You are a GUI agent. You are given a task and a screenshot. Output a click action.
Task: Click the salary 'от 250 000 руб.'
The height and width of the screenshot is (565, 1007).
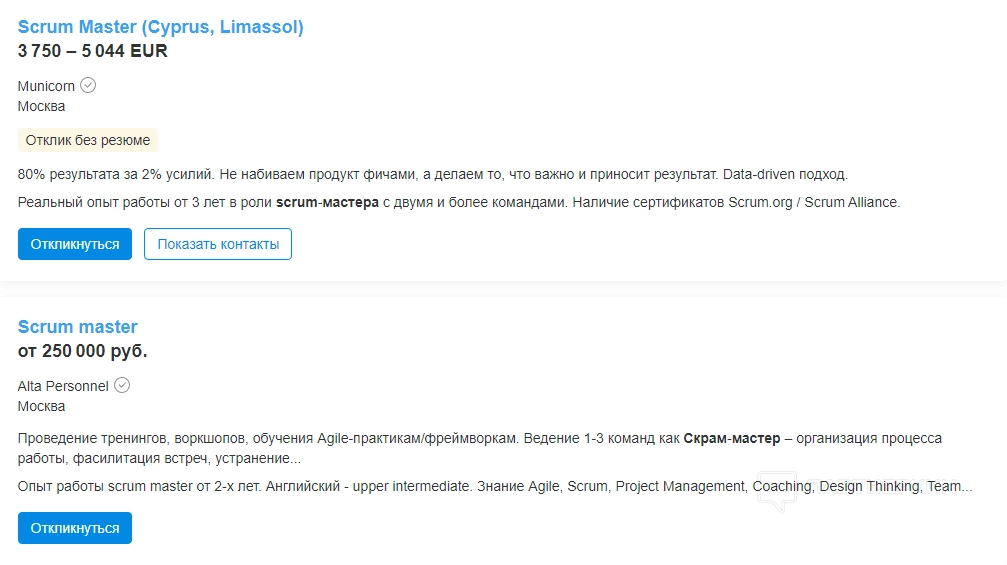click(83, 351)
